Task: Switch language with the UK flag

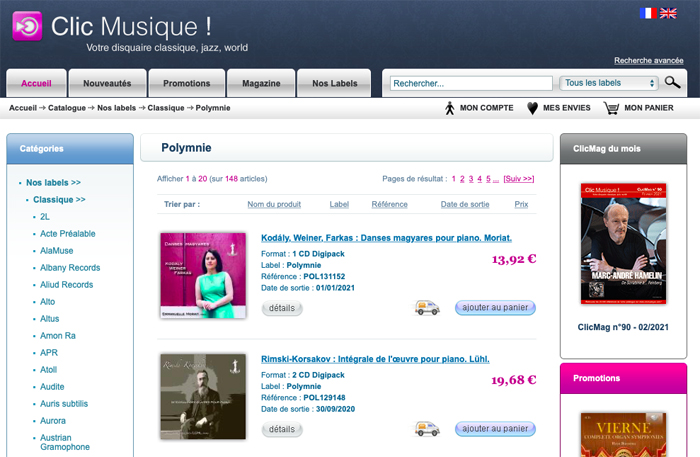Action: pos(668,13)
